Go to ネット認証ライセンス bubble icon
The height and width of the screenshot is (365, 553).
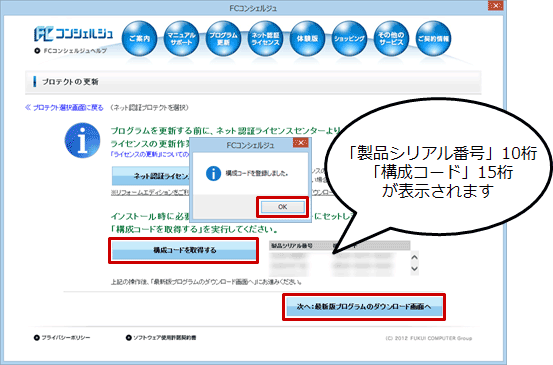265,38
